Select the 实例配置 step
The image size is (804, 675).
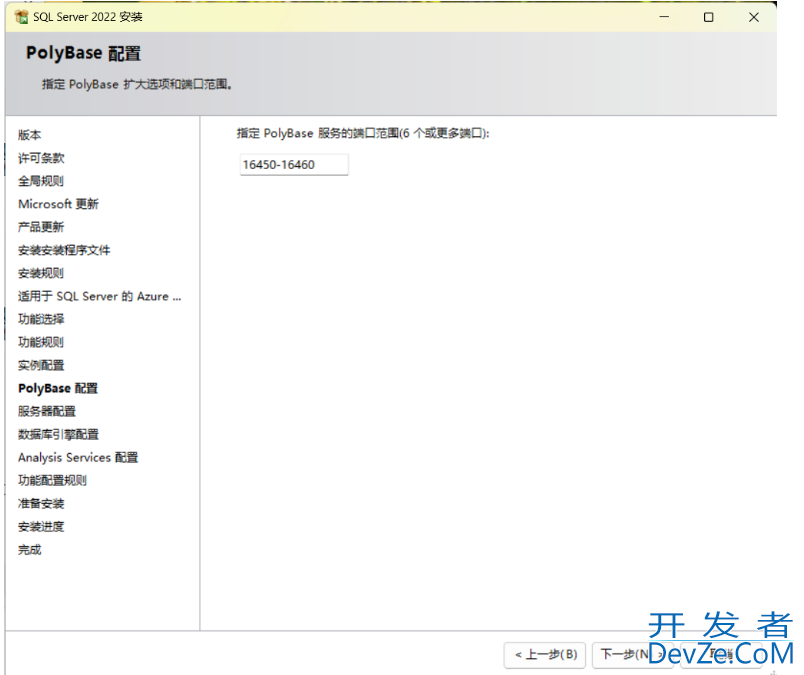point(41,365)
